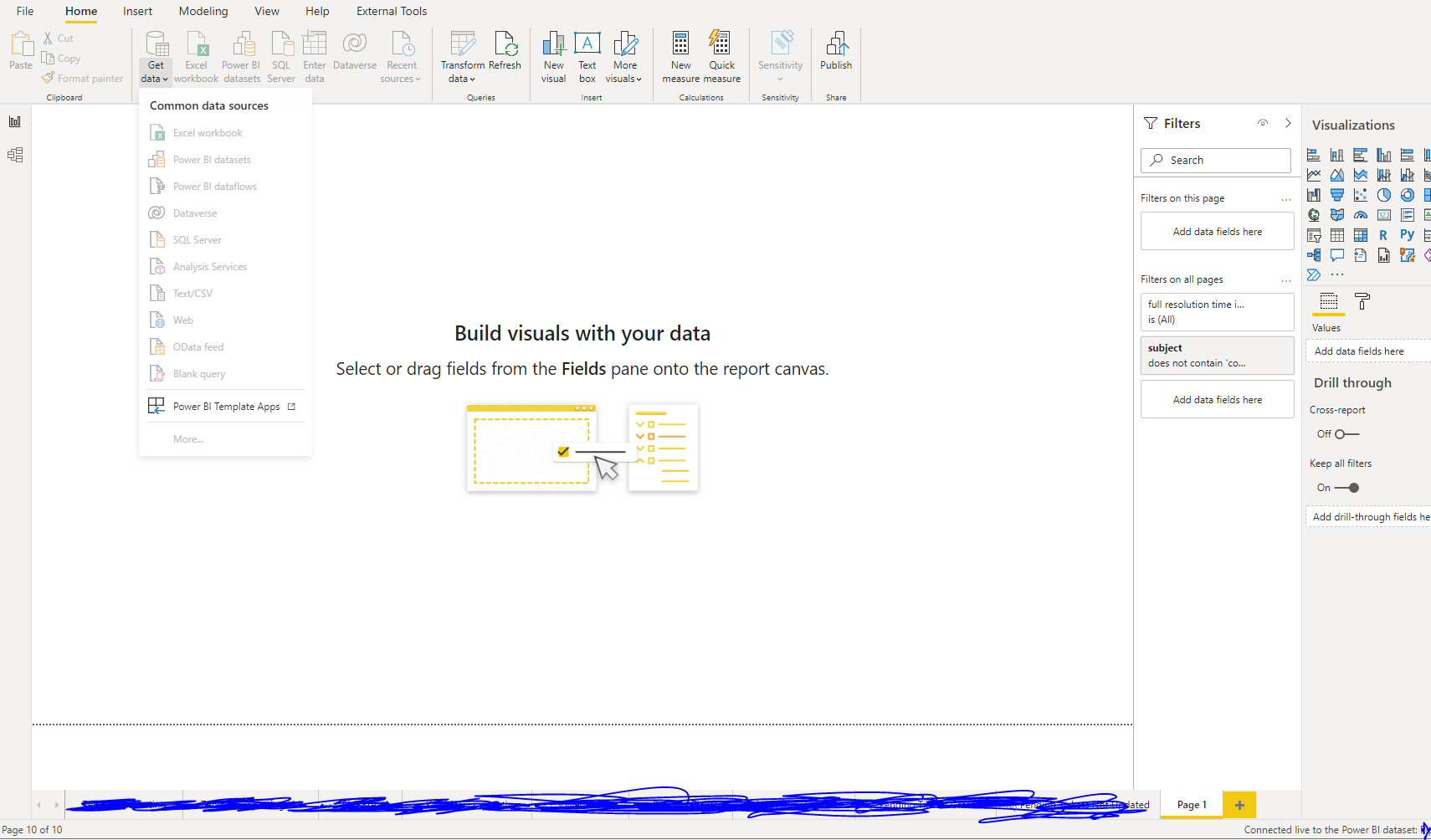The image size is (1431, 840).
Task: Select the Stacked column chart visual
Action: point(1337,155)
